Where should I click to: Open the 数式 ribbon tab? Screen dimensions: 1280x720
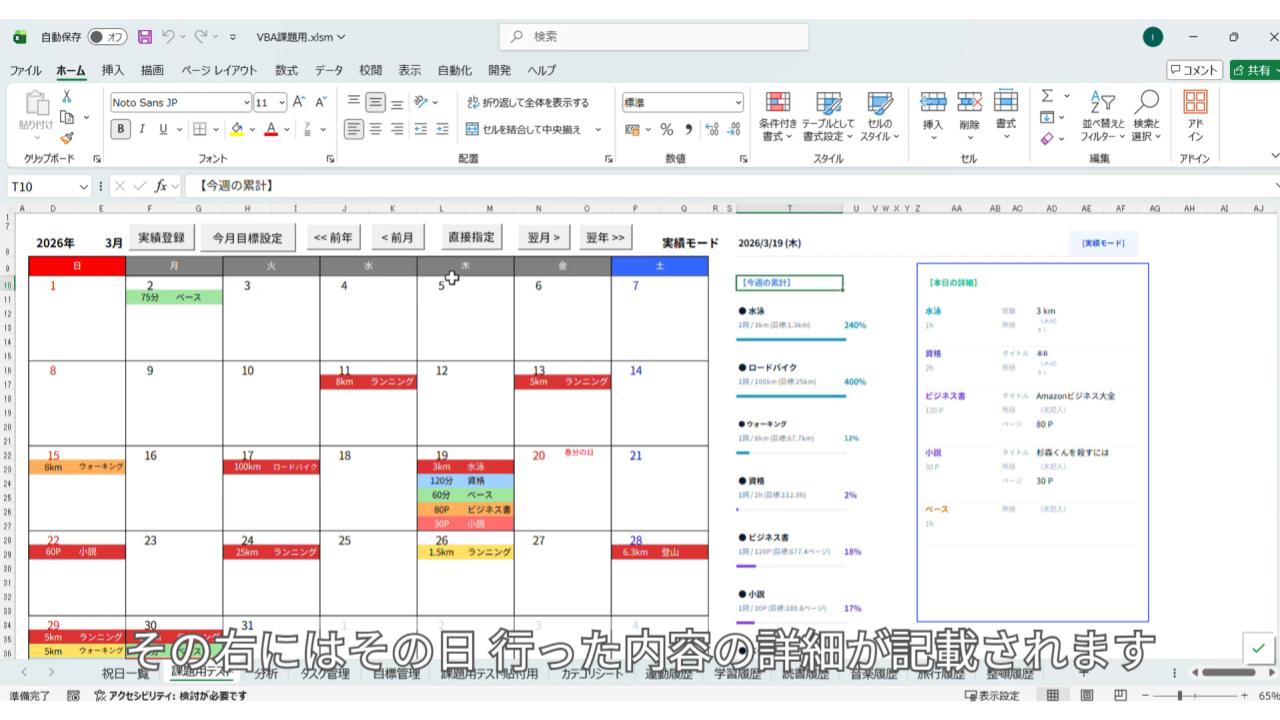point(286,70)
